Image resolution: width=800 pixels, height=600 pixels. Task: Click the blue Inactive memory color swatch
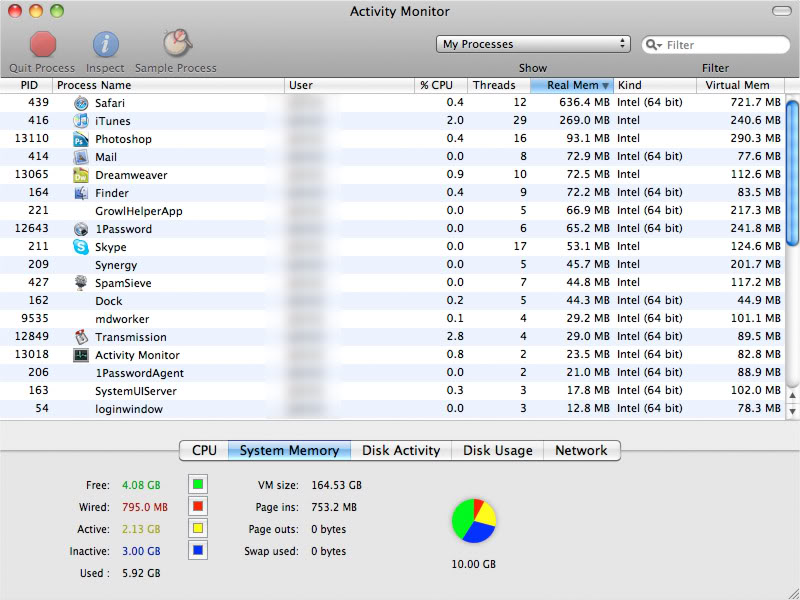pos(198,550)
